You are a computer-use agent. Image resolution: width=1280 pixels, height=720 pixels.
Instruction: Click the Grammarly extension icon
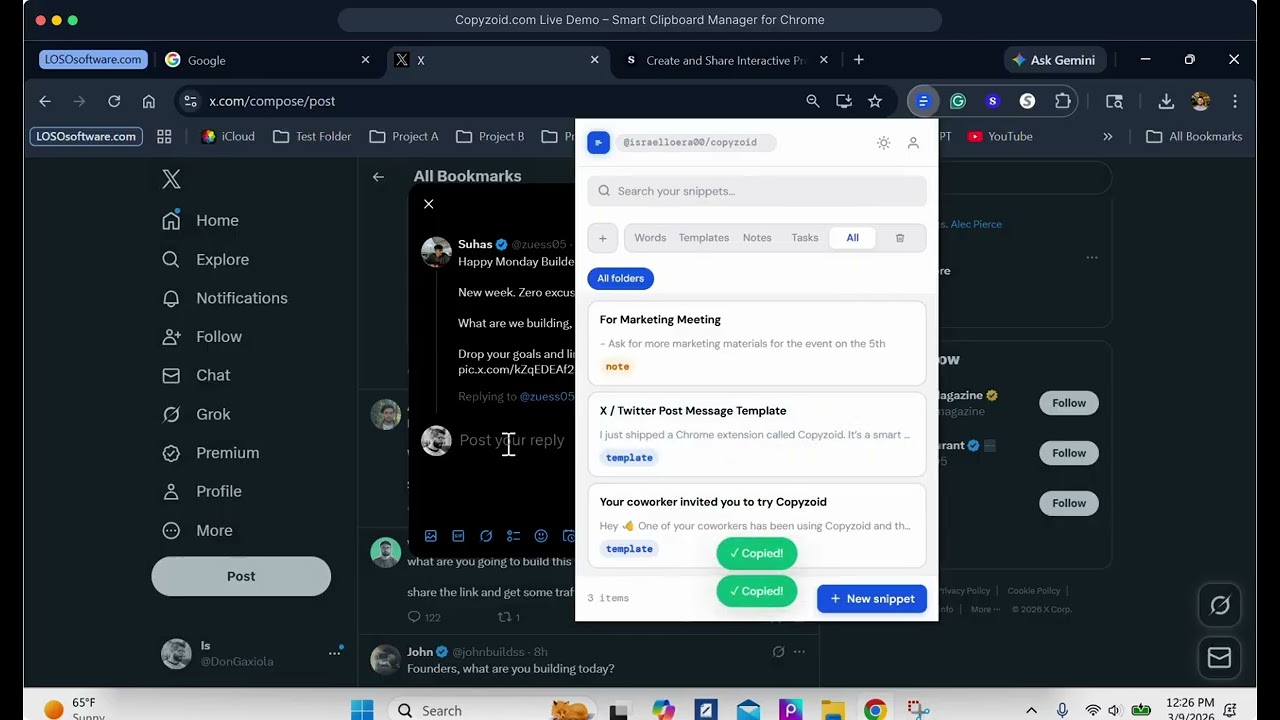pos(958,101)
